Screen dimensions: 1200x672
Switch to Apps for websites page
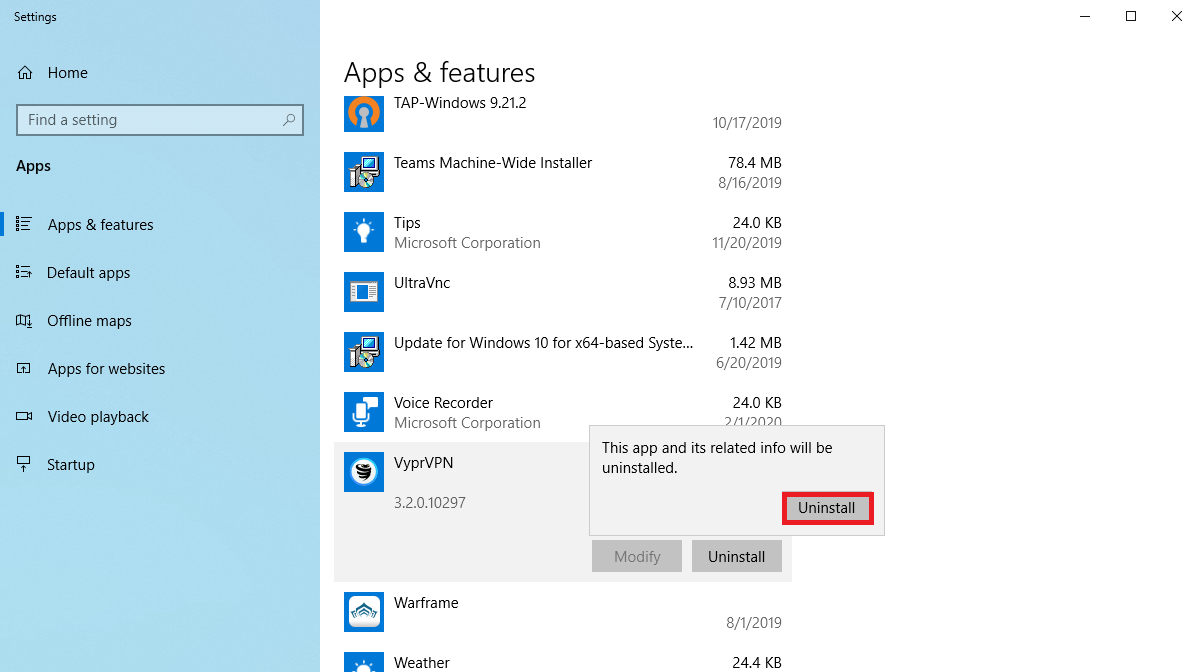point(106,369)
